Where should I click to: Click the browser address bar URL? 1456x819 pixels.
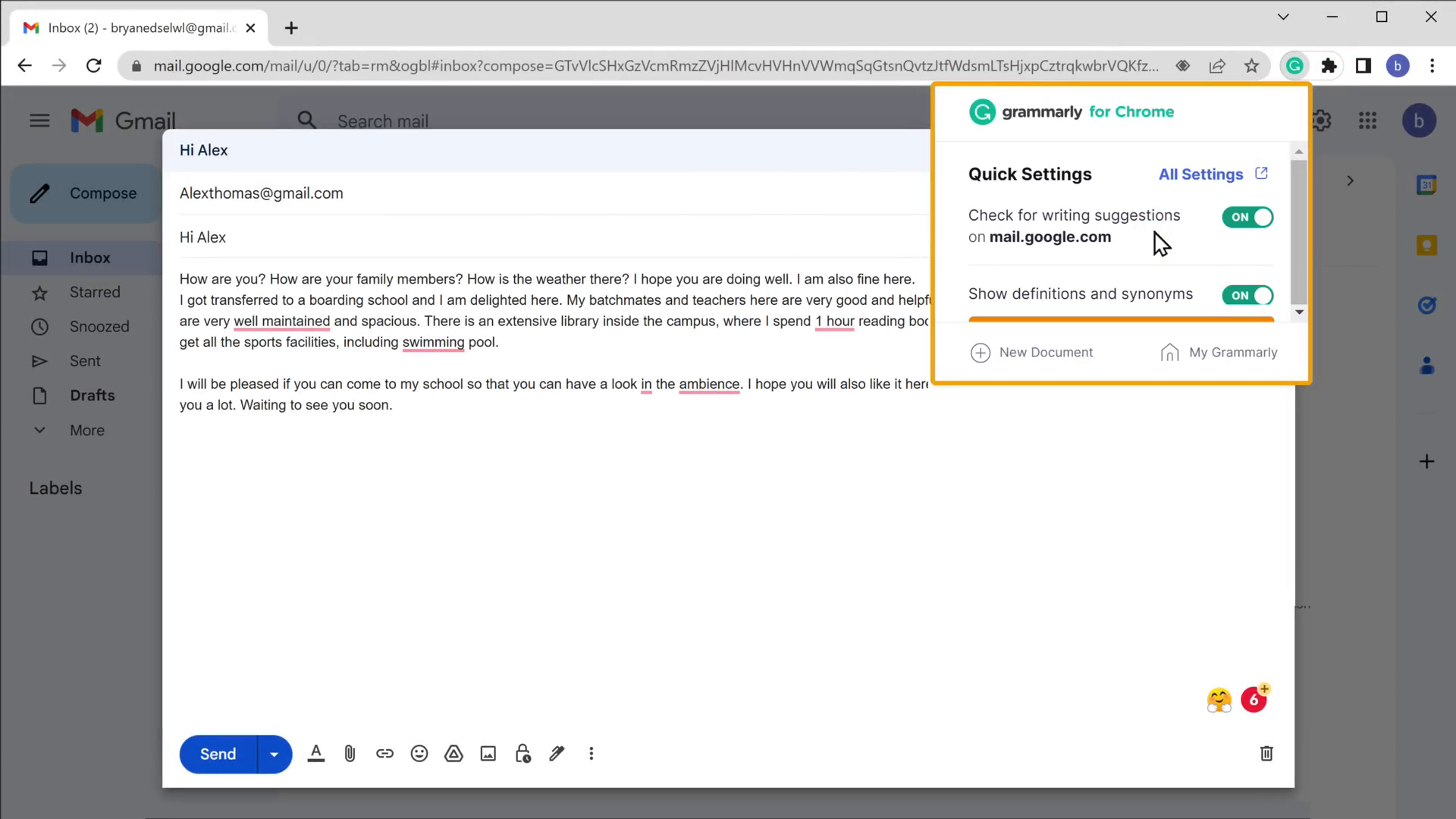[x=656, y=66]
